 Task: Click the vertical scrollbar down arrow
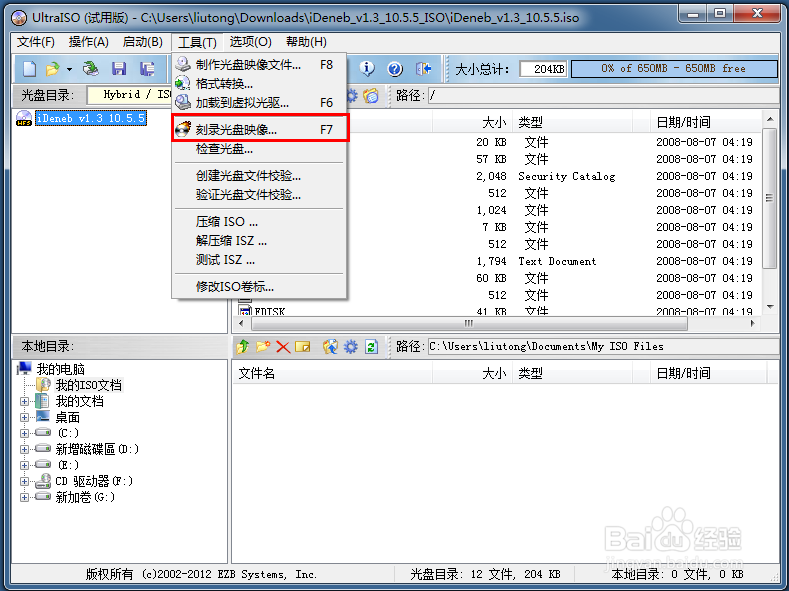(770, 307)
